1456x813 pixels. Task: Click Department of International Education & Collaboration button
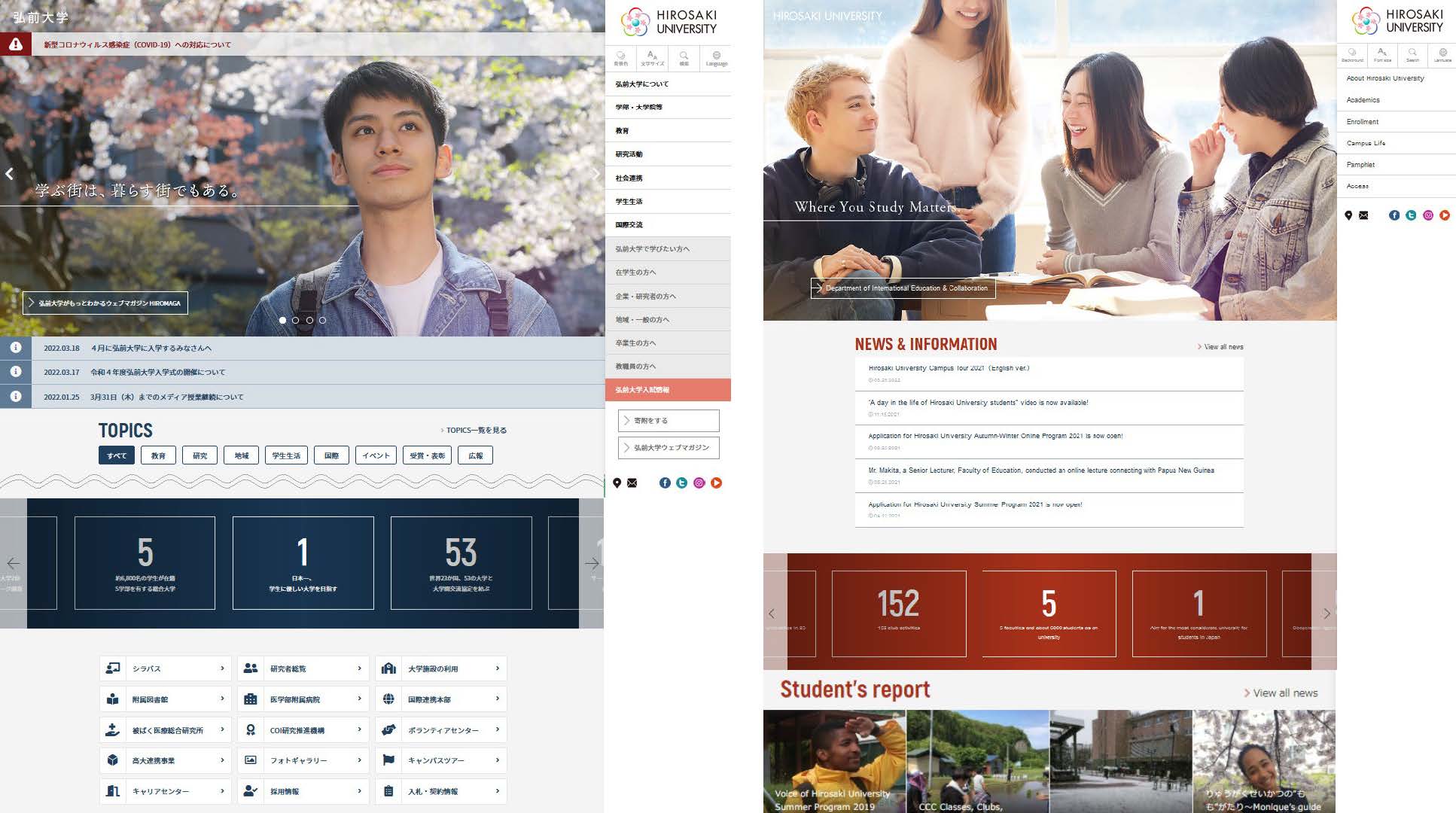[x=903, y=288]
